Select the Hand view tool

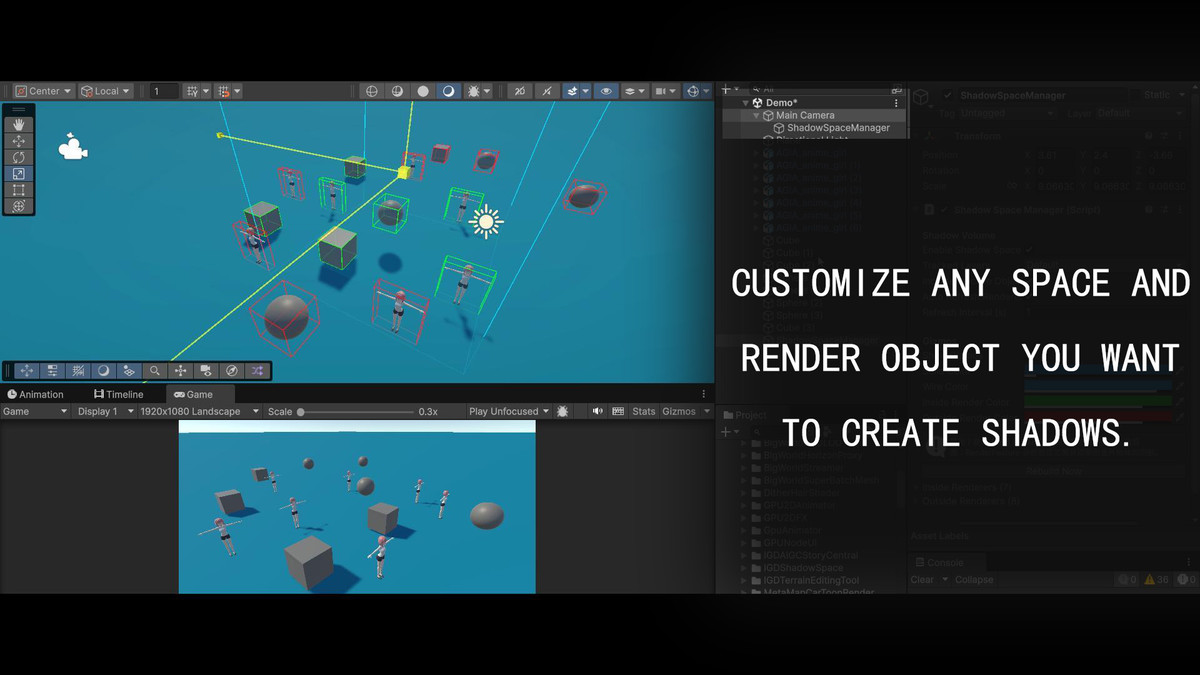click(18, 124)
